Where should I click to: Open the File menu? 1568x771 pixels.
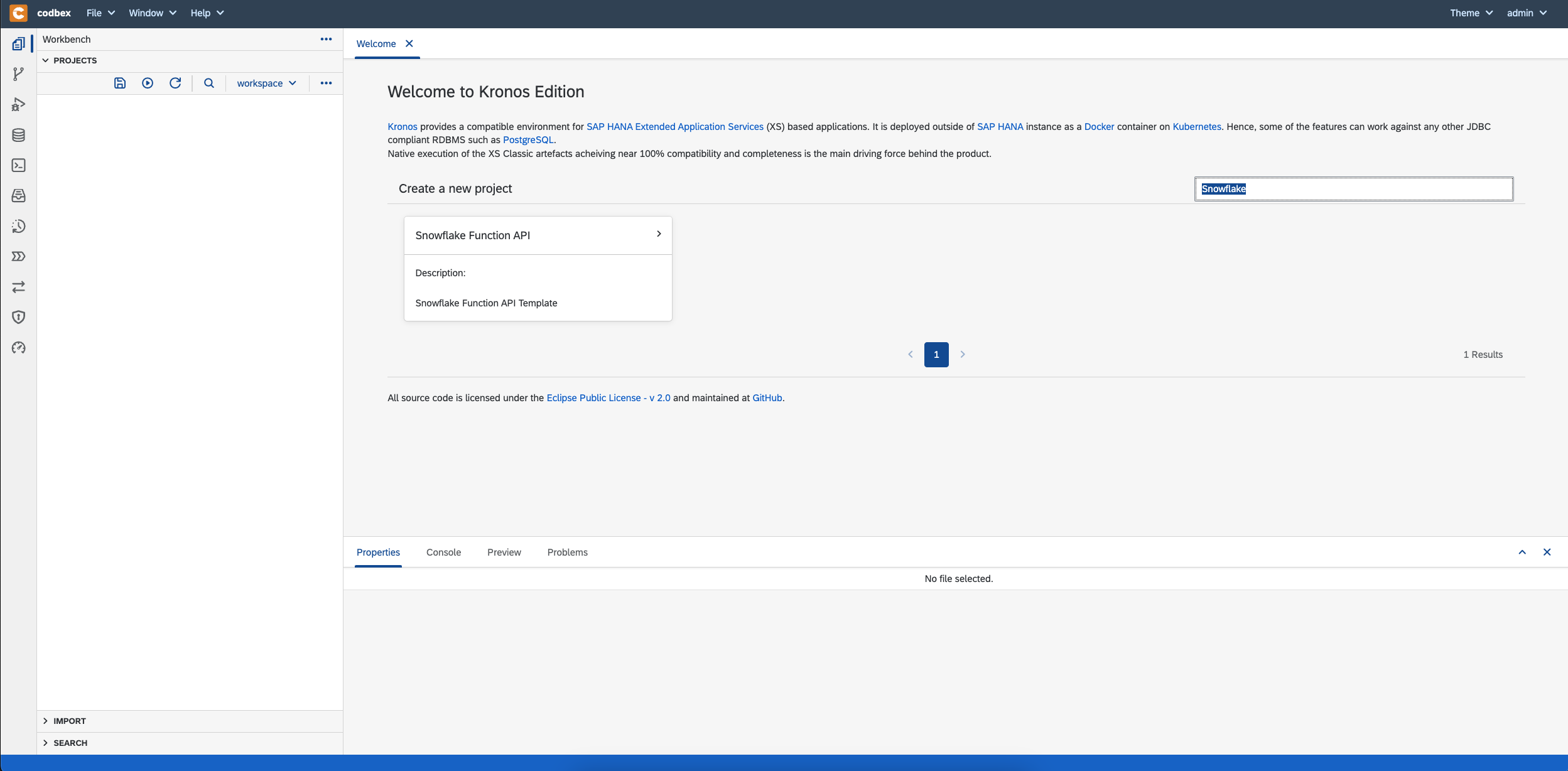pos(100,13)
